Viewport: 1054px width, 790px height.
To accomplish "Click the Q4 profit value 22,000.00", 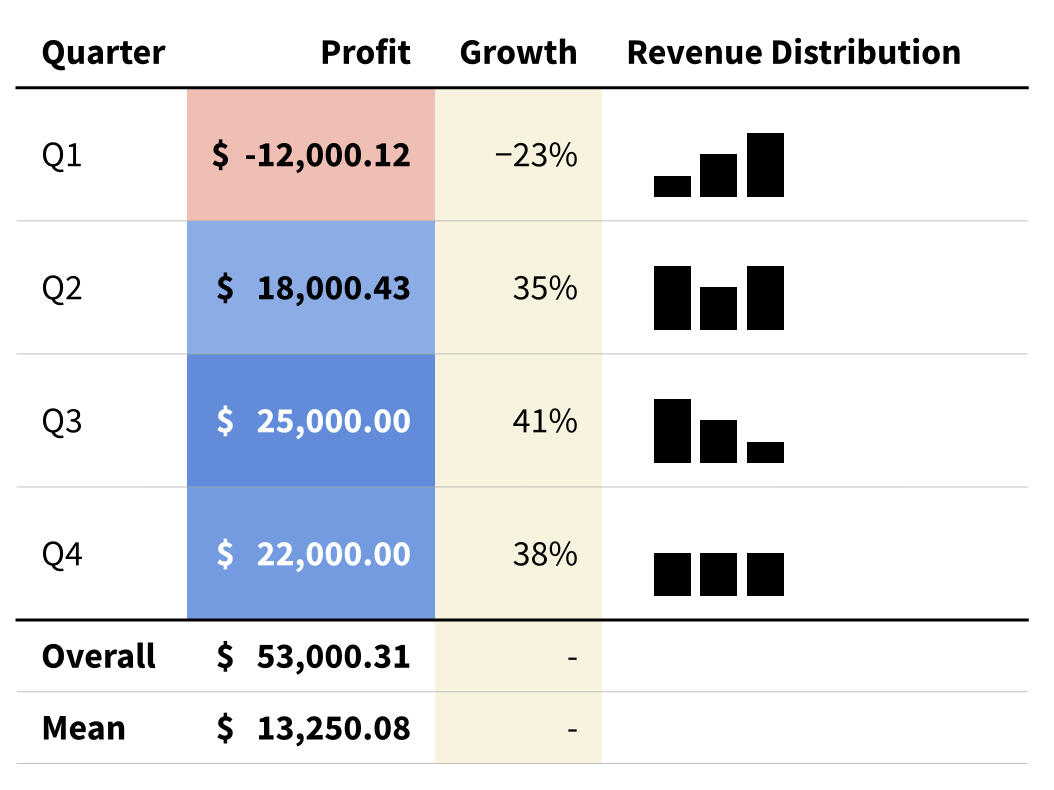I will pos(332,554).
